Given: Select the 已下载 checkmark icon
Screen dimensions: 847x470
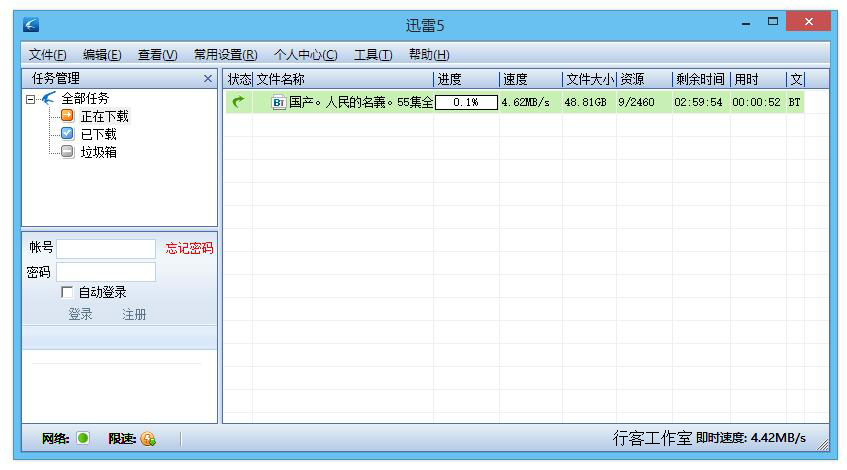Looking at the screenshot, I should tap(68, 134).
